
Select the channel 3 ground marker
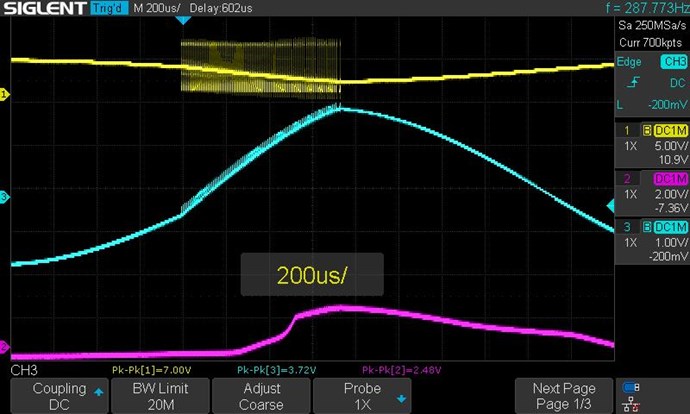click(4, 197)
